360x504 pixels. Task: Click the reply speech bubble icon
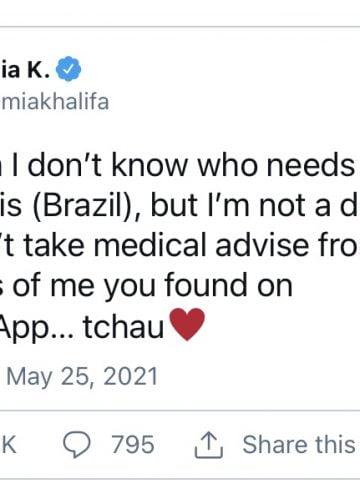click(x=77, y=445)
